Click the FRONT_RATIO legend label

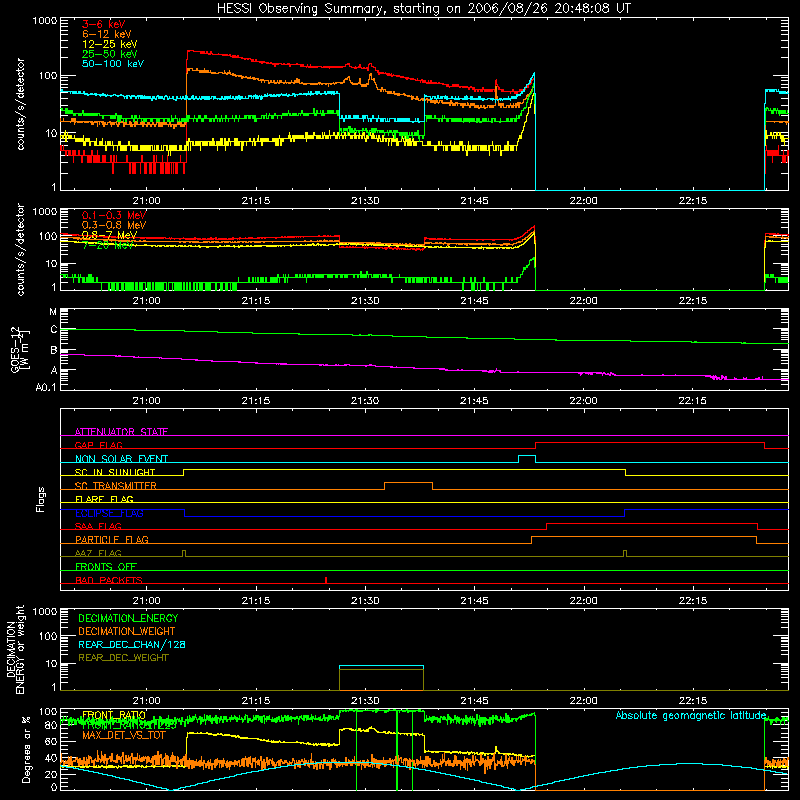(x=113, y=715)
